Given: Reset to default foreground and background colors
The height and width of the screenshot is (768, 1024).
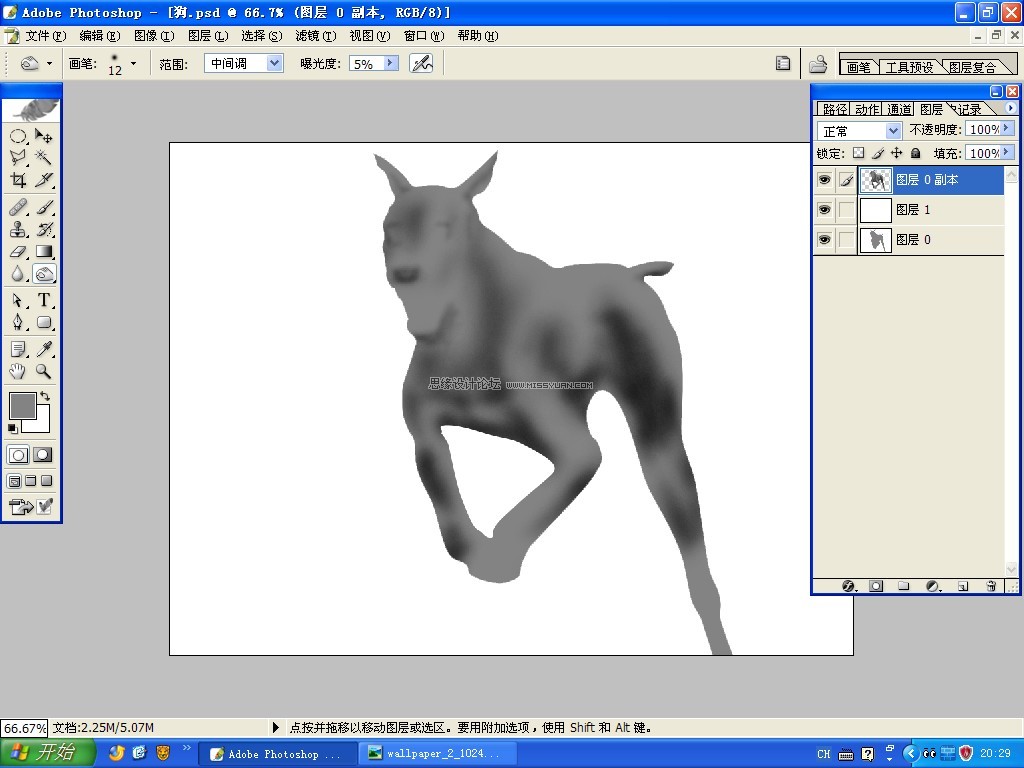Looking at the screenshot, I should click(x=12, y=428).
